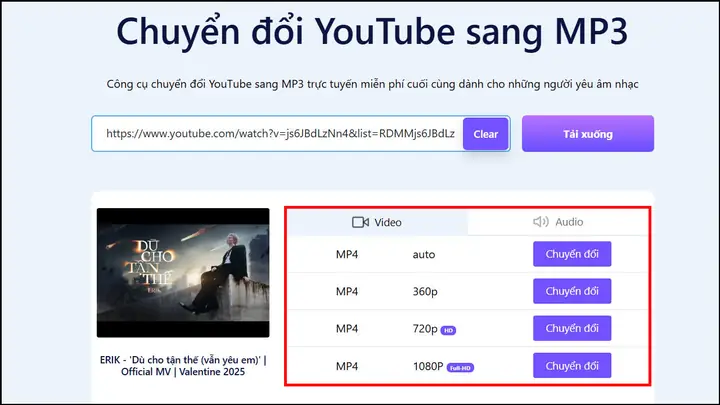Select the video title text below thumbnail
Image resolution: width=720 pixels, height=405 pixels.
pos(183,366)
